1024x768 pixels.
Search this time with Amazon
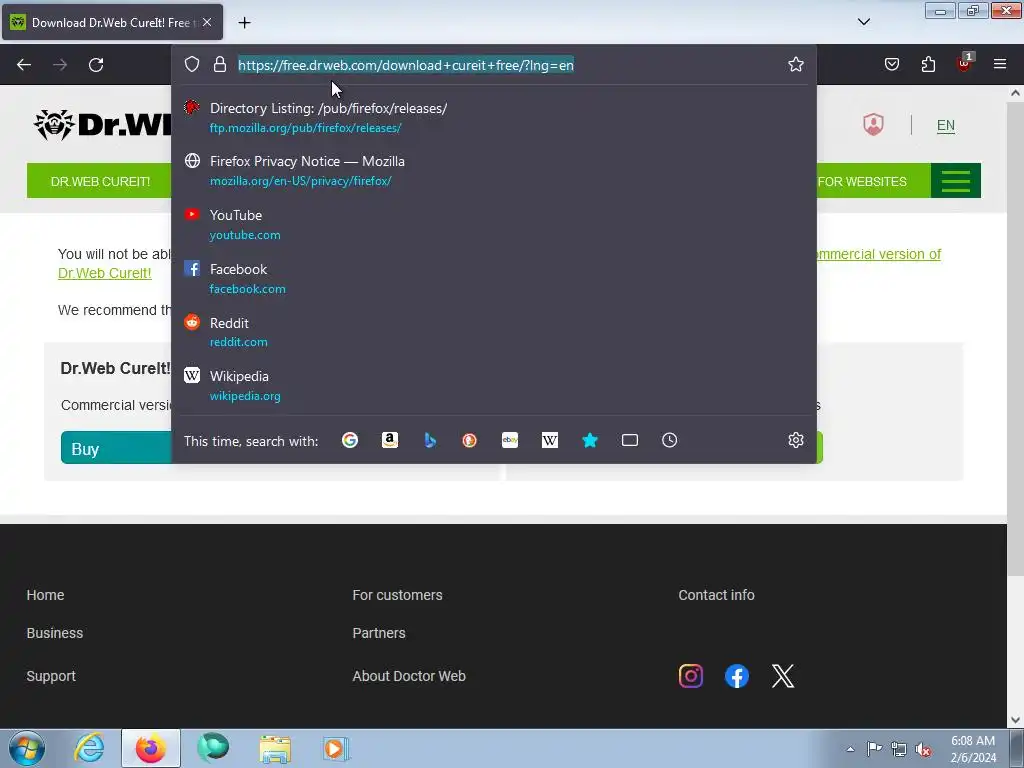390,440
